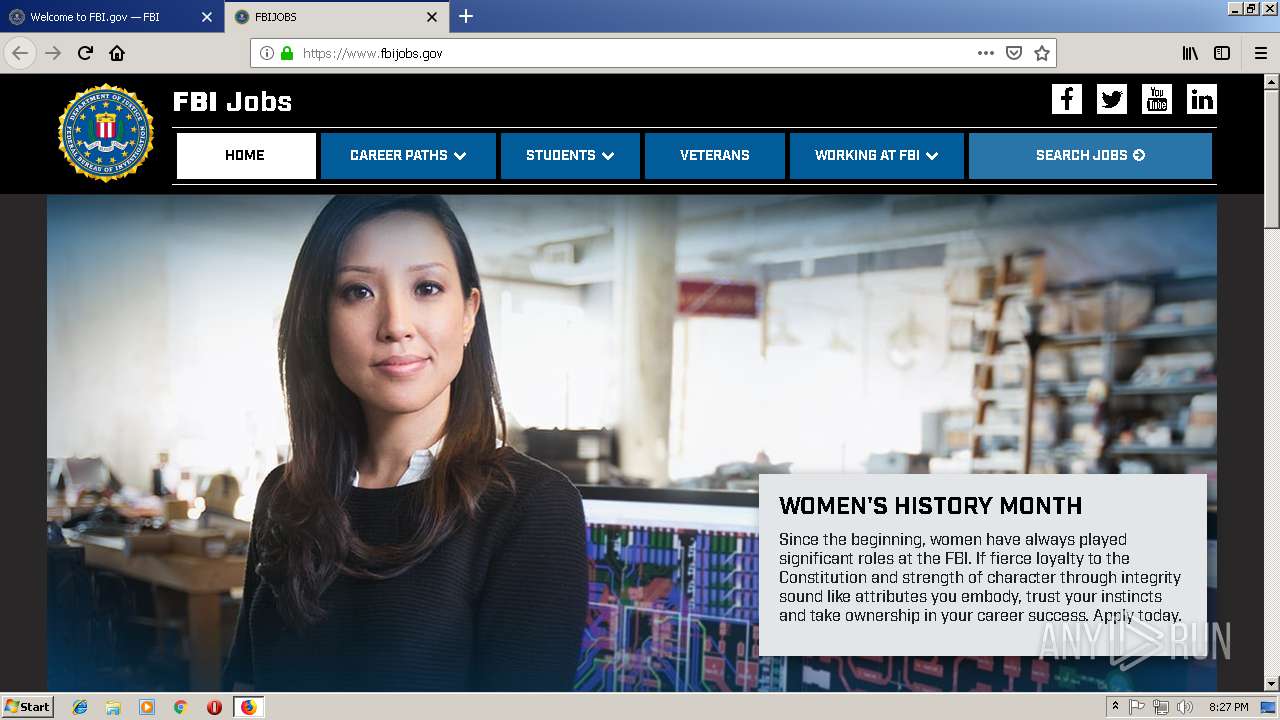
Task: Open the Firefox Library icon
Action: (1190, 53)
